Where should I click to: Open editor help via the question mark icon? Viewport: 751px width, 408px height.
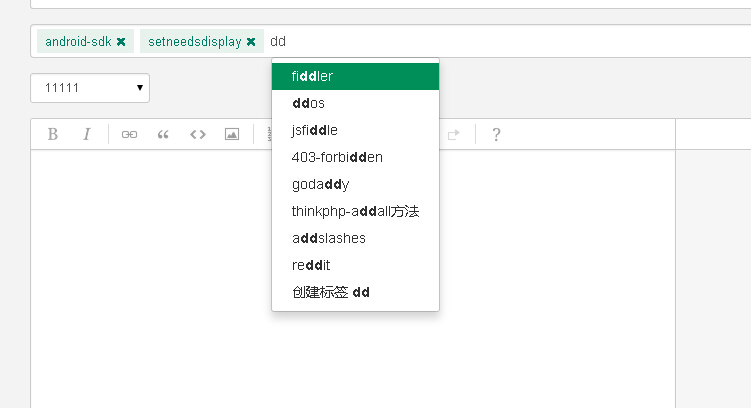pos(496,135)
